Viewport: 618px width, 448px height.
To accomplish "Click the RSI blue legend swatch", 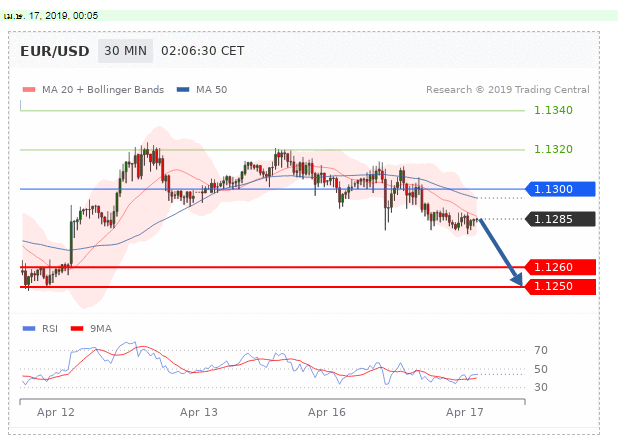I will pyautogui.click(x=29, y=329).
